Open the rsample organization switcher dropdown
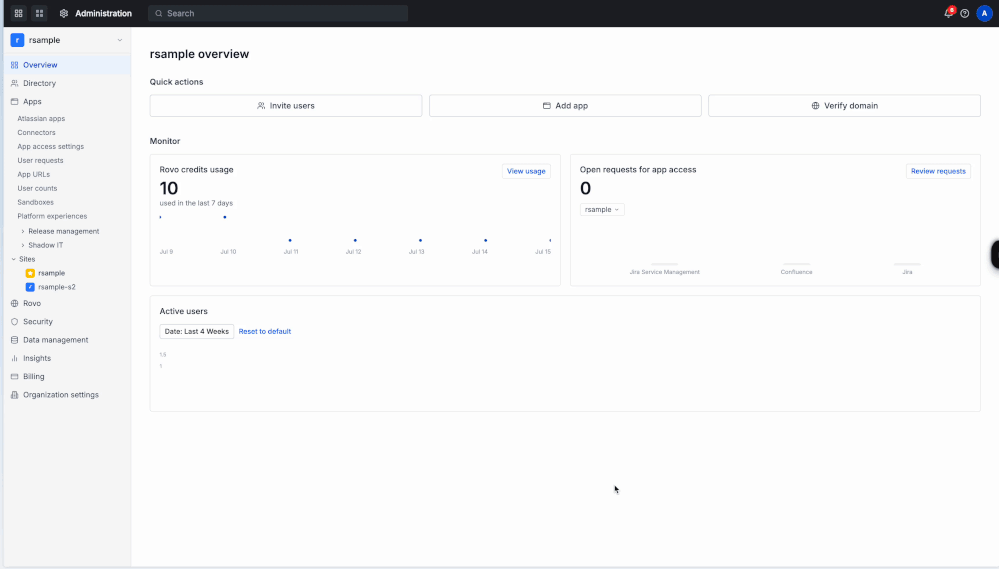 tap(67, 40)
